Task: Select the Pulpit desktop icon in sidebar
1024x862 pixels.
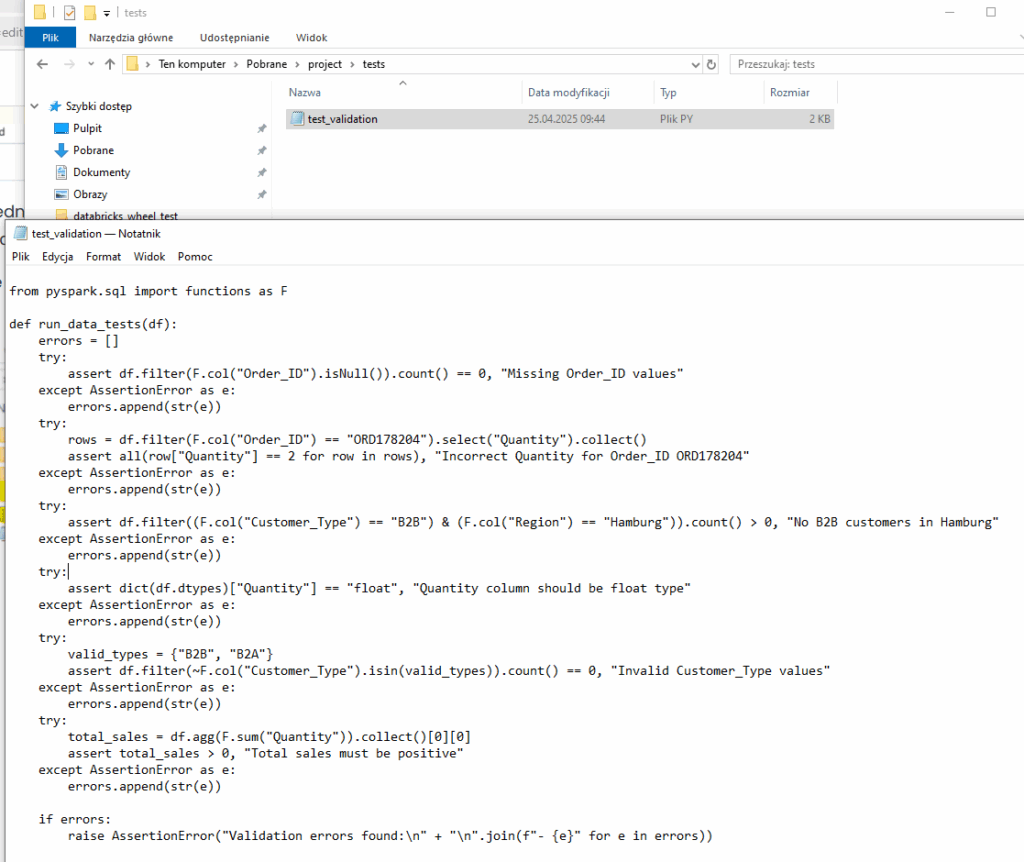Action: tap(87, 128)
